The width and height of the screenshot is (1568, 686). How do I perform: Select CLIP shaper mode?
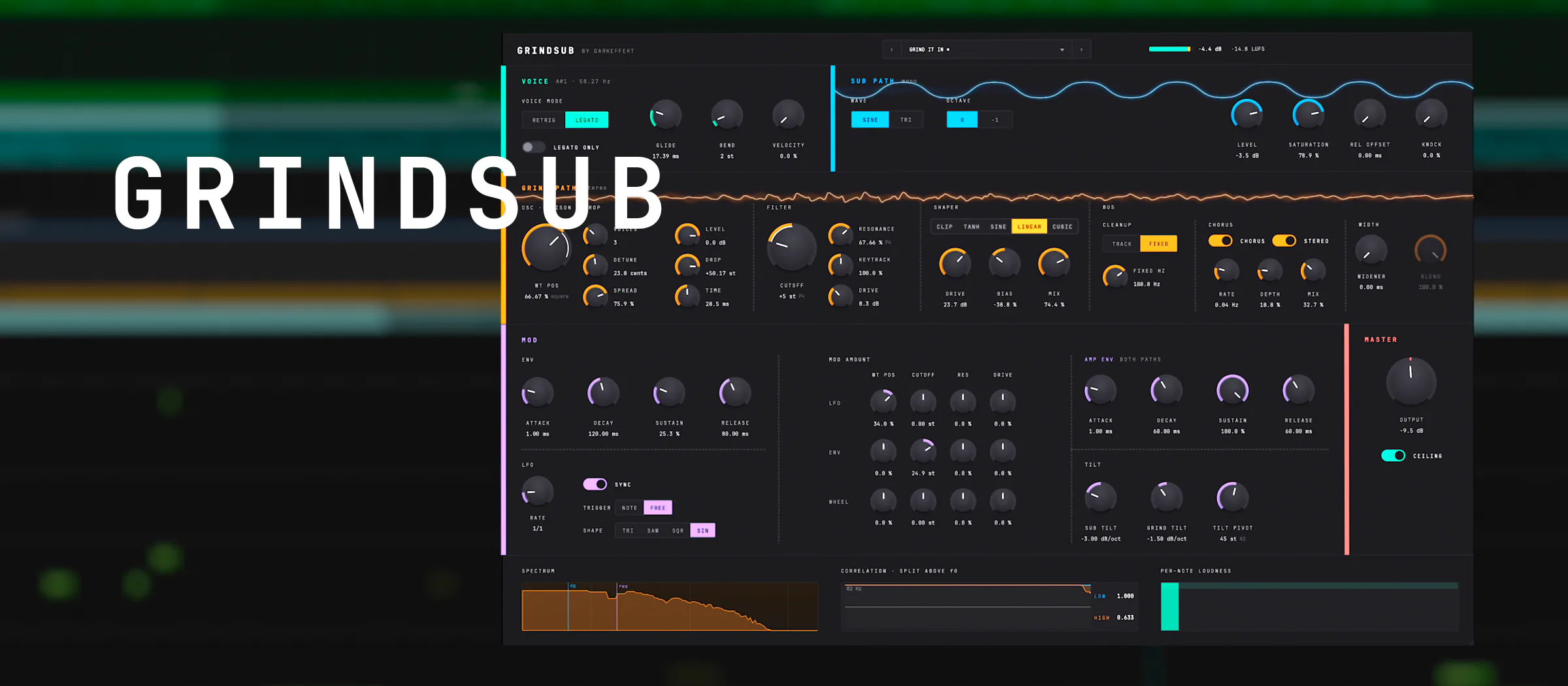[944, 227]
